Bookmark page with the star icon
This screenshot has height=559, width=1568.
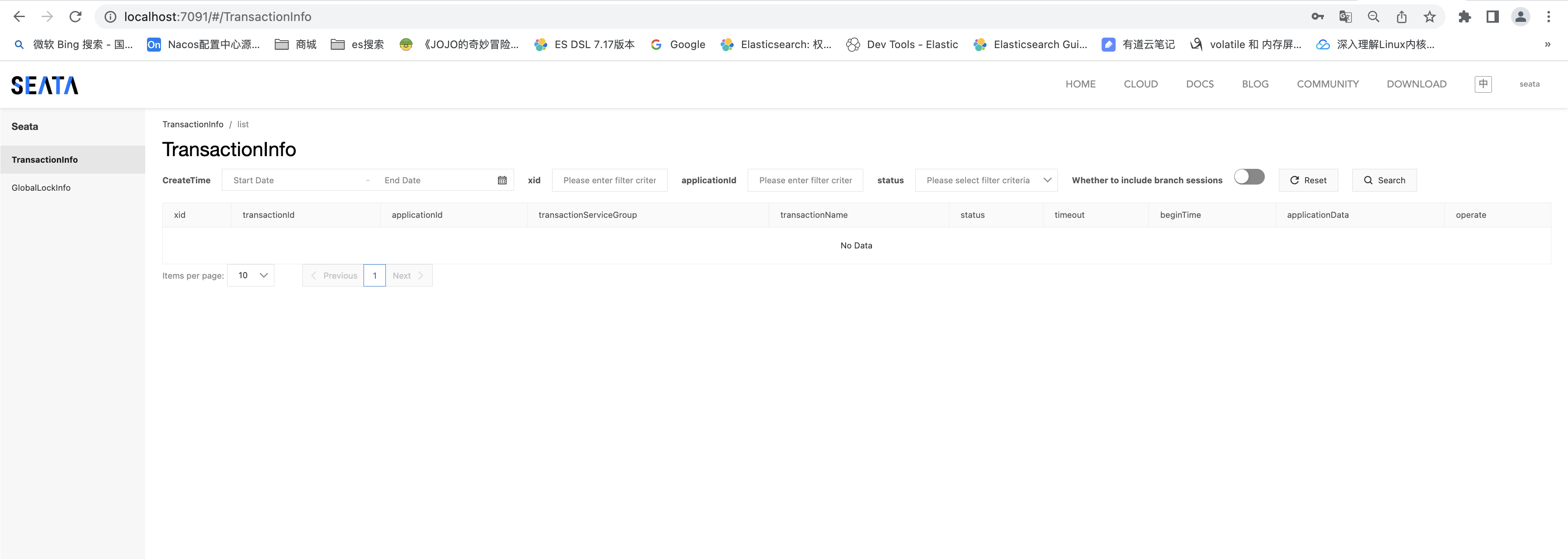coord(1429,17)
